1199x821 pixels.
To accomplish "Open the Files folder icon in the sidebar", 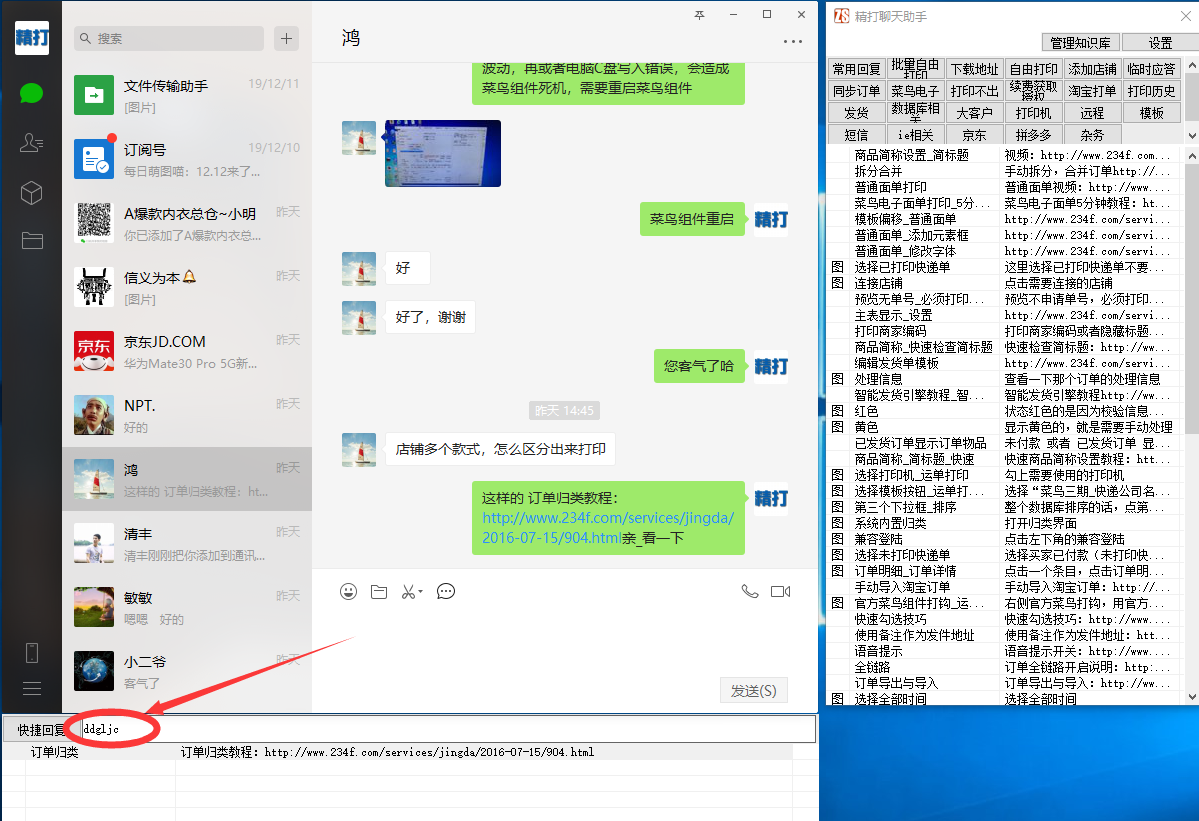I will point(31,240).
